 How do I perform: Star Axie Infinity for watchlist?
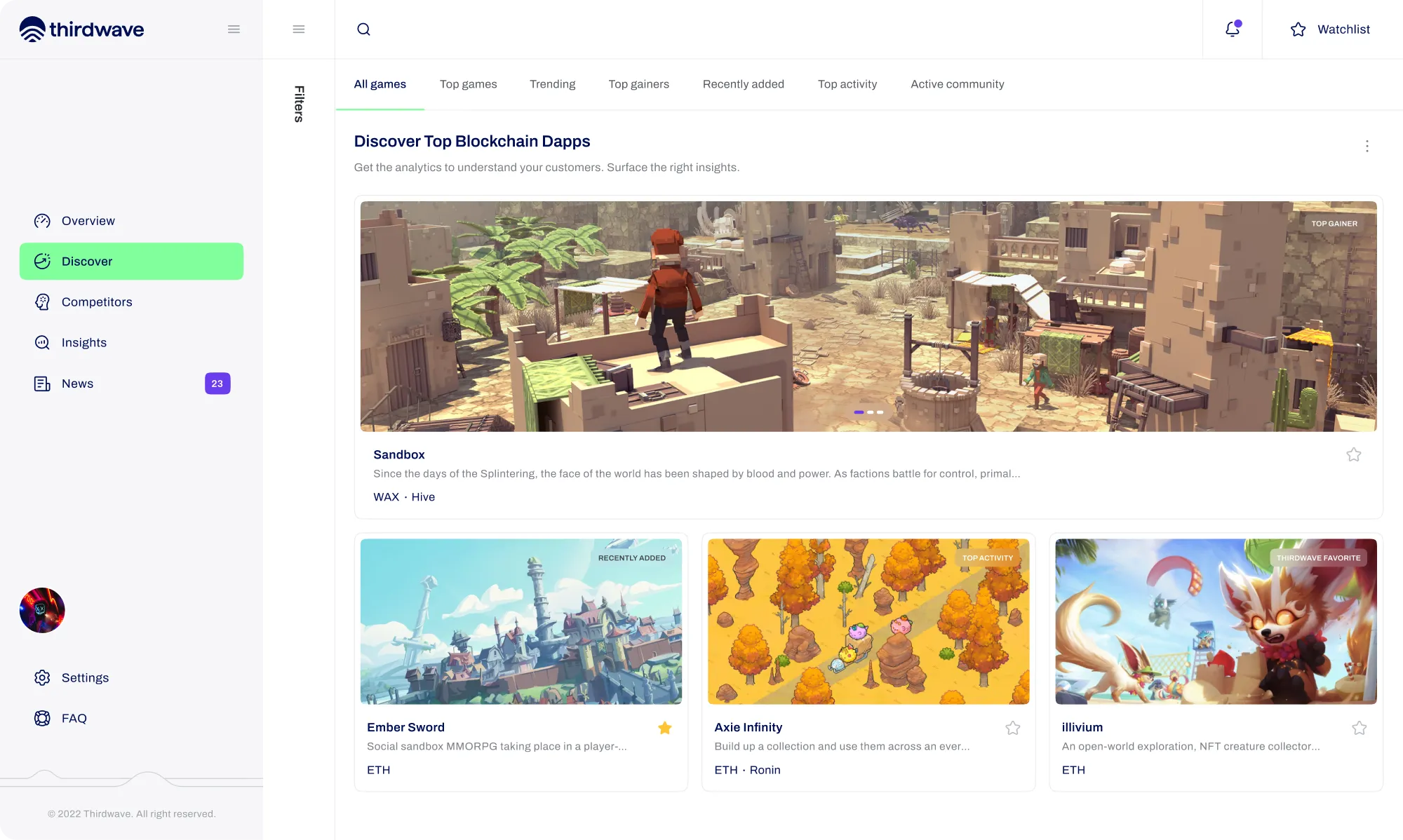[1013, 728]
